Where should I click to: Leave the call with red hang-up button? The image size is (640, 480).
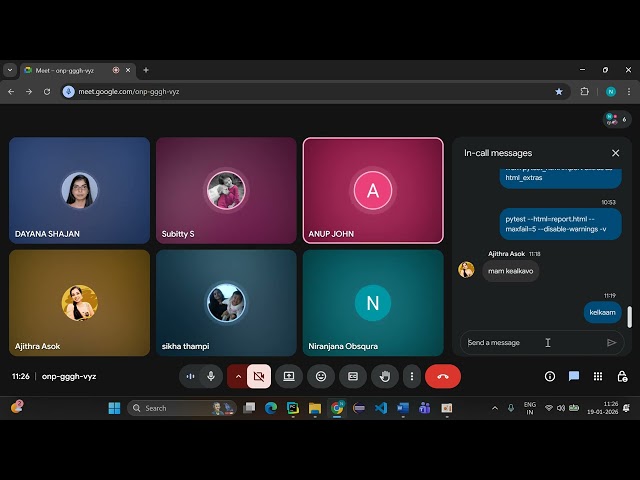coord(443,376)
